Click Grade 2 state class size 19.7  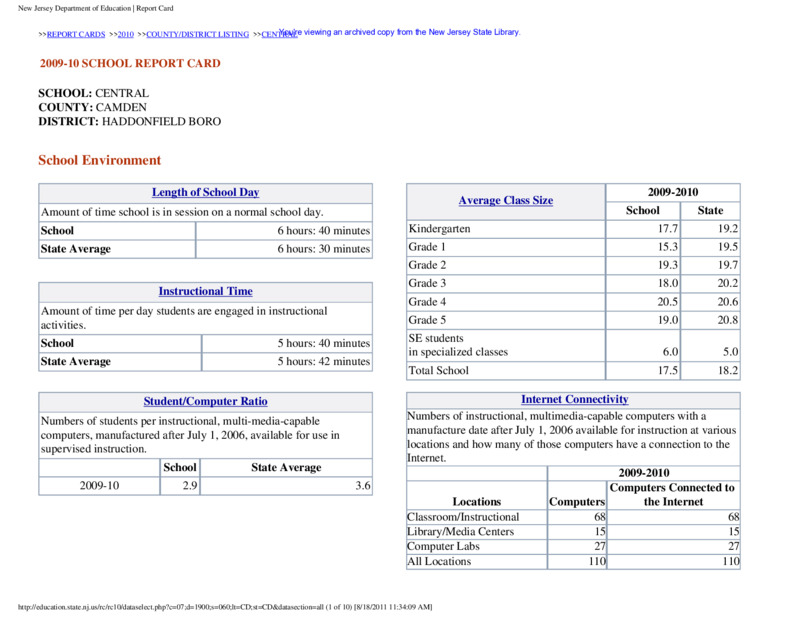coord(728,265)
